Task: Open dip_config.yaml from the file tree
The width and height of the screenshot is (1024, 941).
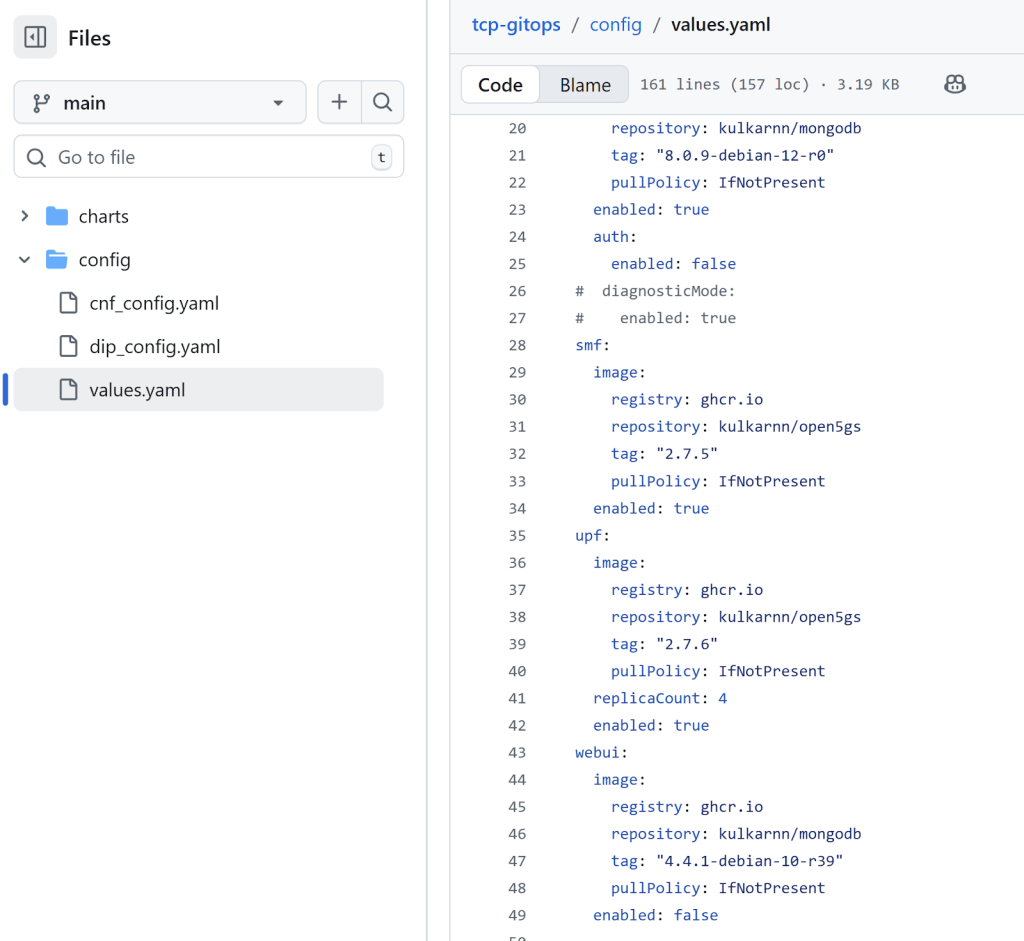Action: 154,347
